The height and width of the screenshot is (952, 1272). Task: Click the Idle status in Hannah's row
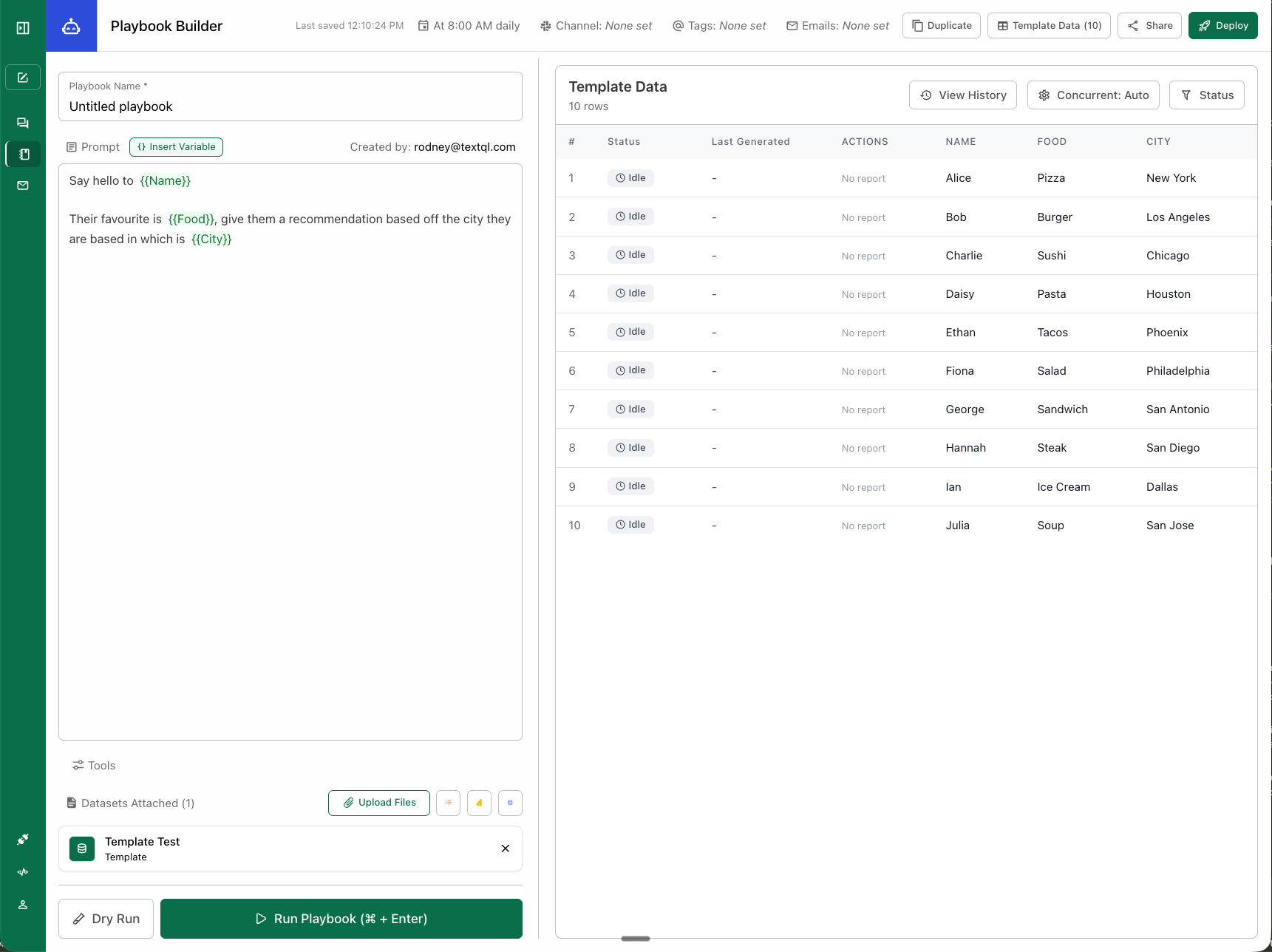tap(630, 448)
